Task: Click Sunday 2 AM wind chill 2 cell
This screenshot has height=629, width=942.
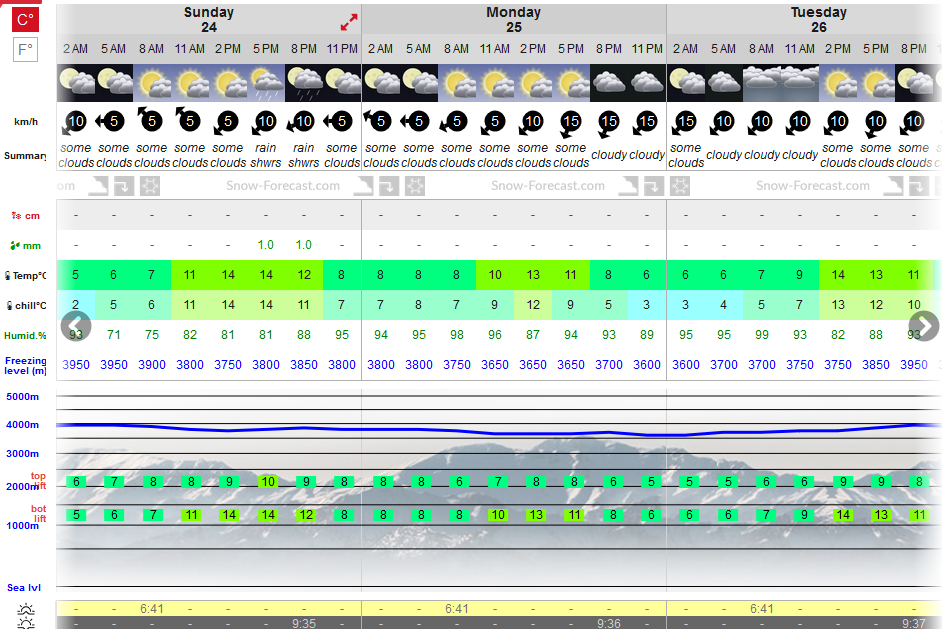Action: 76,305
